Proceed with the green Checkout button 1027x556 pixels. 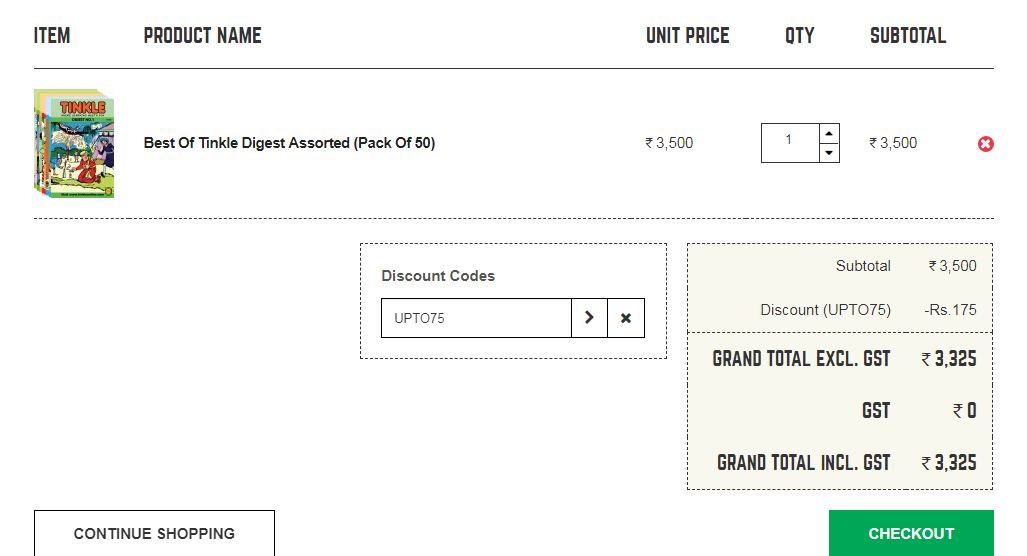[x=911, y=533]
